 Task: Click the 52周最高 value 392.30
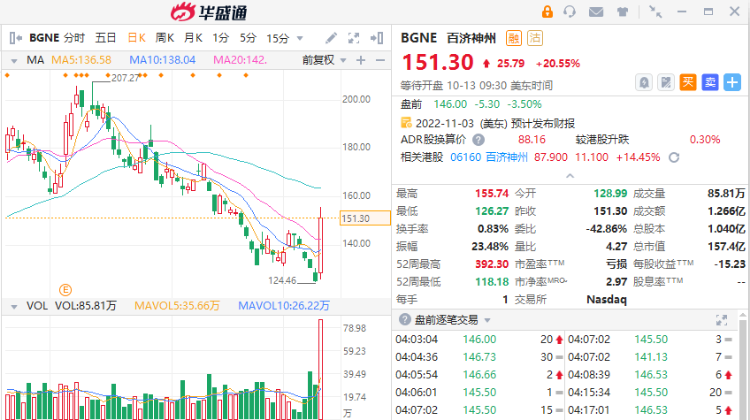click(x=492, y=264)
